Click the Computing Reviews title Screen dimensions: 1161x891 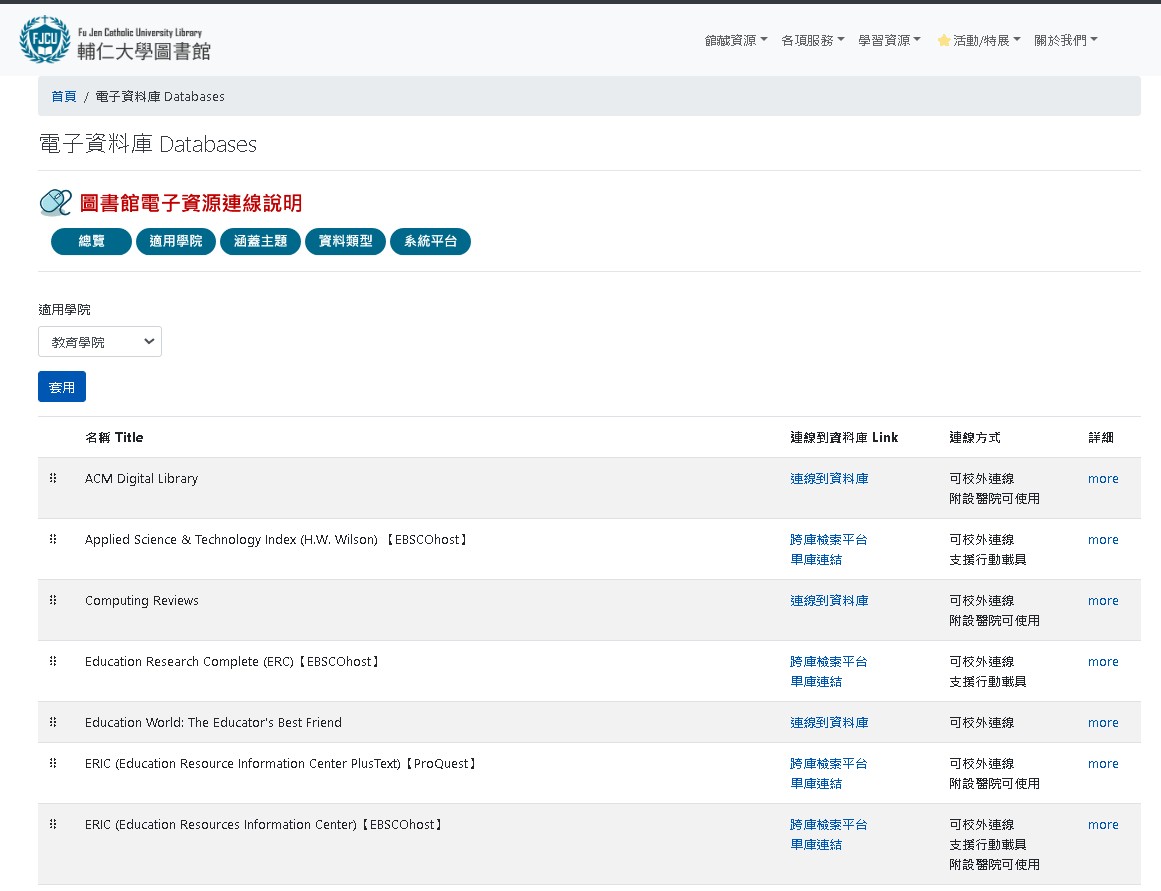pos(141,601)
